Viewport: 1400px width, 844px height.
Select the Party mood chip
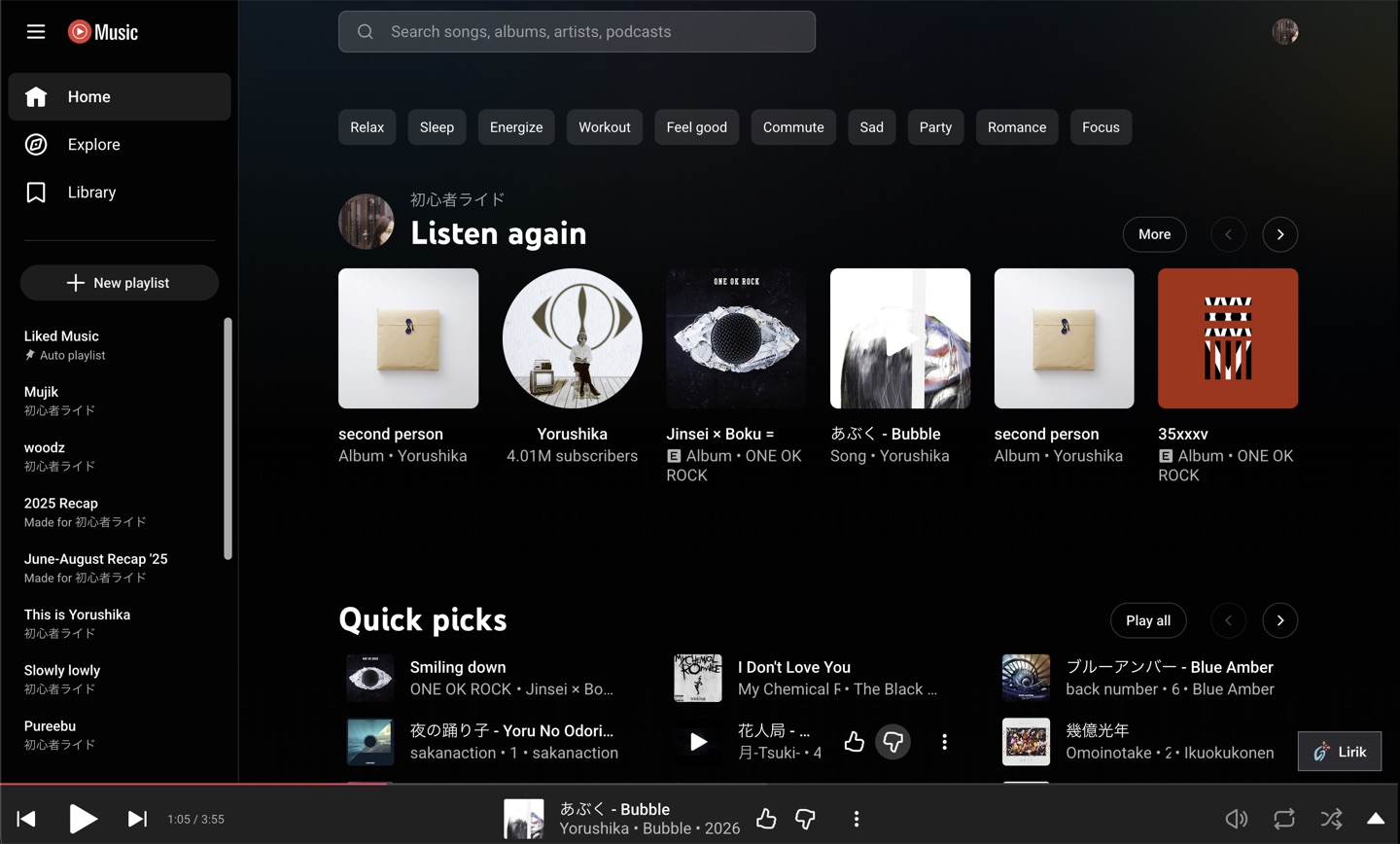tap(935, 127)
